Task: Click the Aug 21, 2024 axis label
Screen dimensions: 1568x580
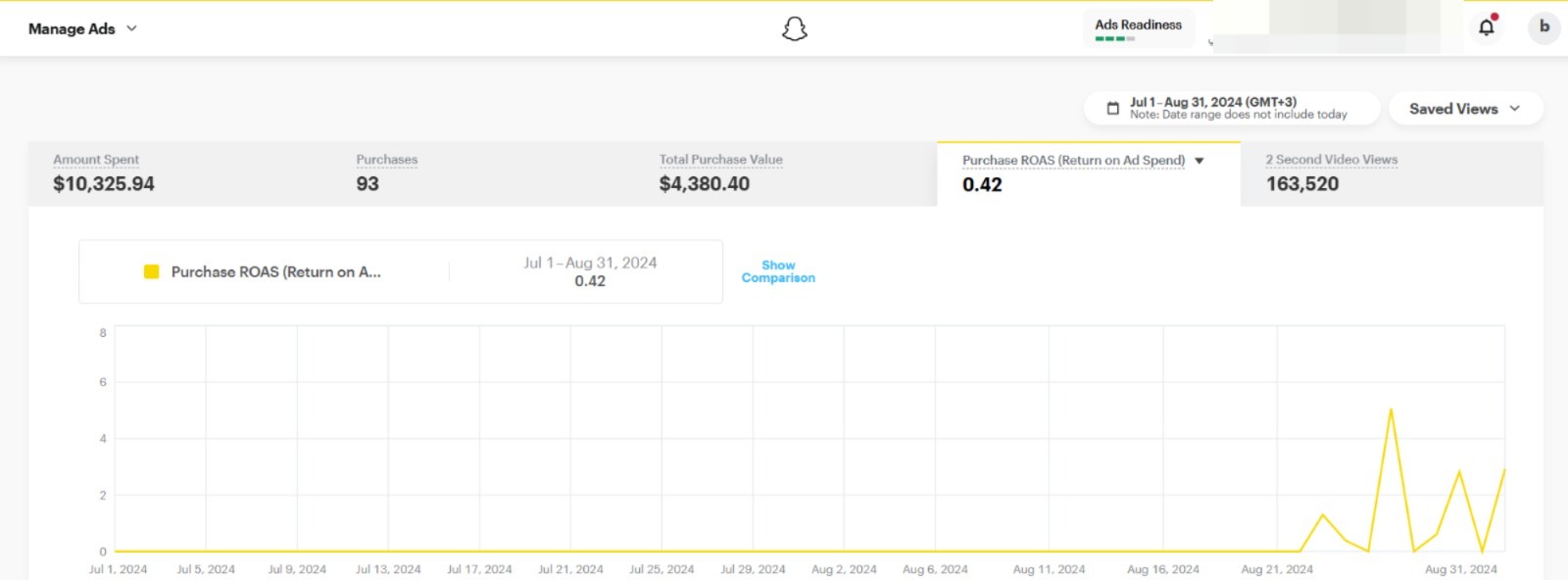Action: (x=1276, y=569)
